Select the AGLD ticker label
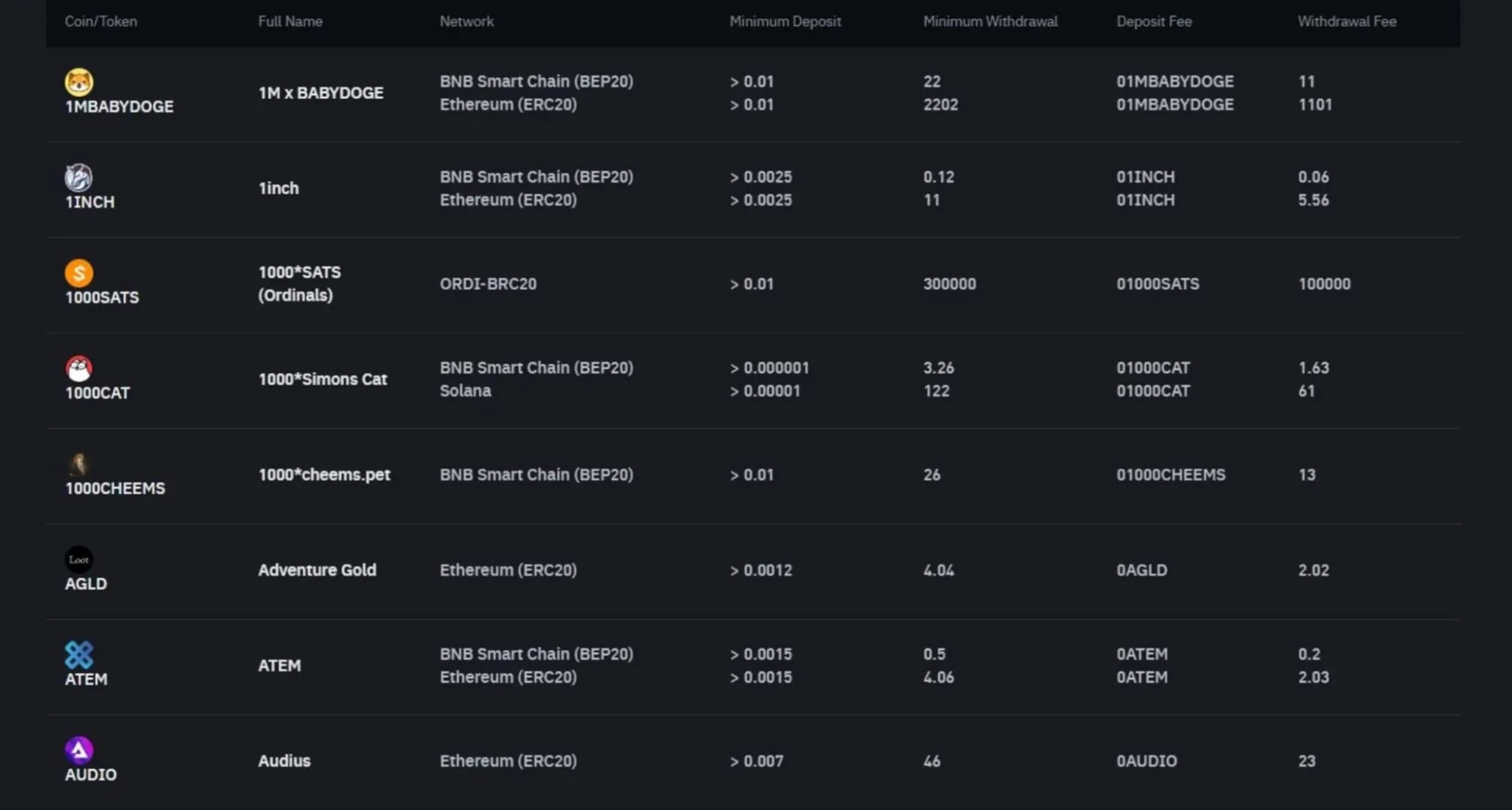Screen dimensions: 1512x810 (86, 583)
